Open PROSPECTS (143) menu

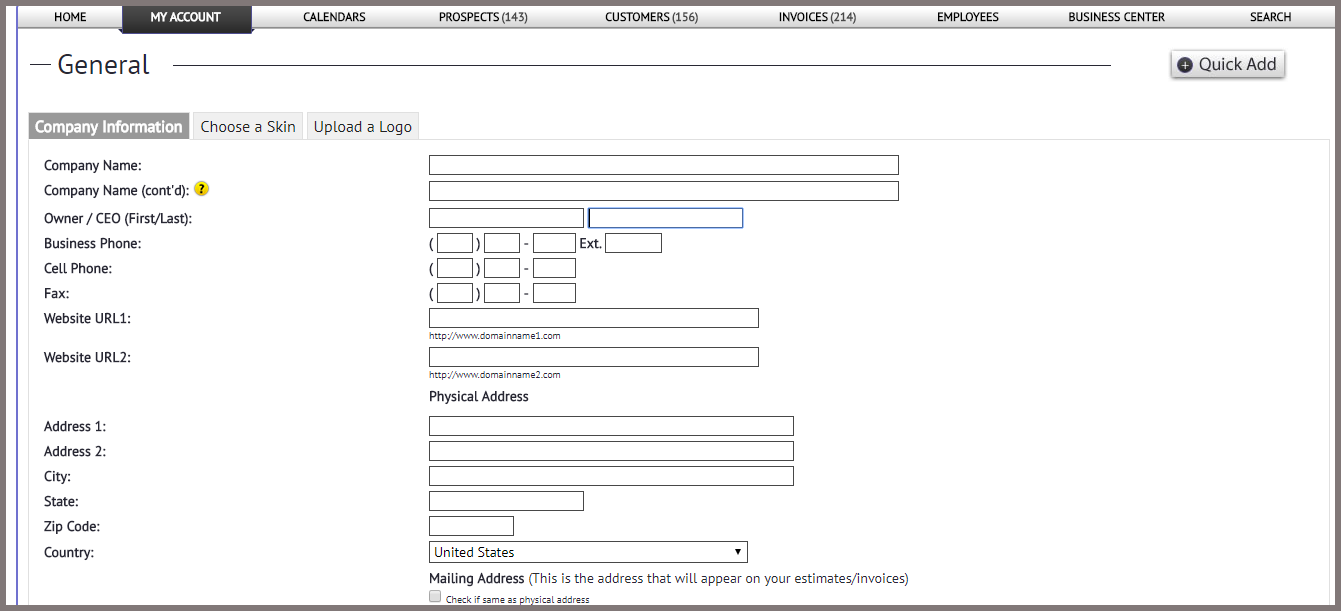pos(483,17)
